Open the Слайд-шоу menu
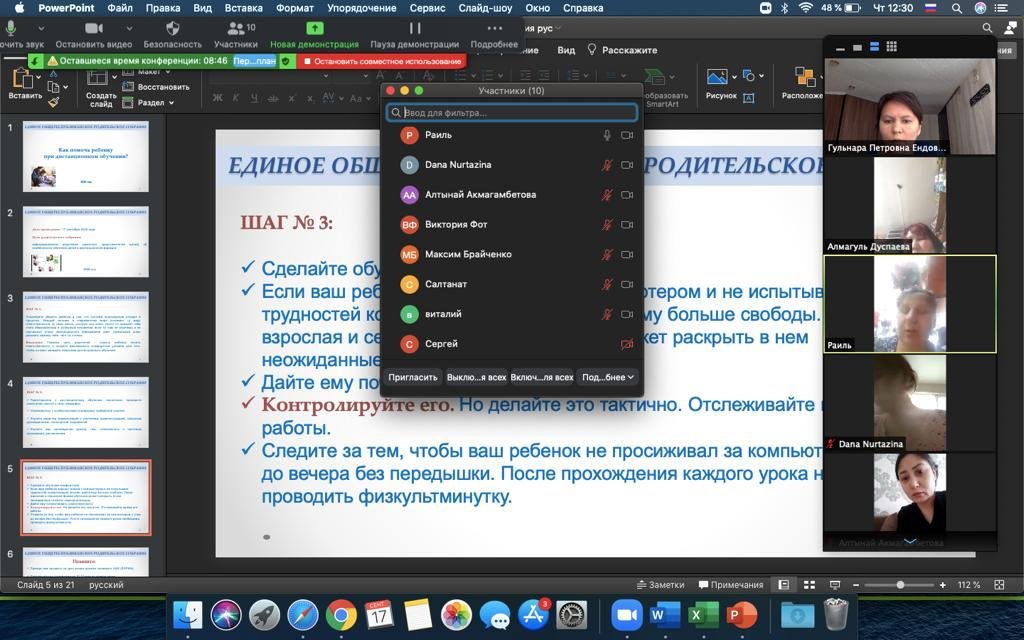The image size is (1024, 640). click(486, 8)
